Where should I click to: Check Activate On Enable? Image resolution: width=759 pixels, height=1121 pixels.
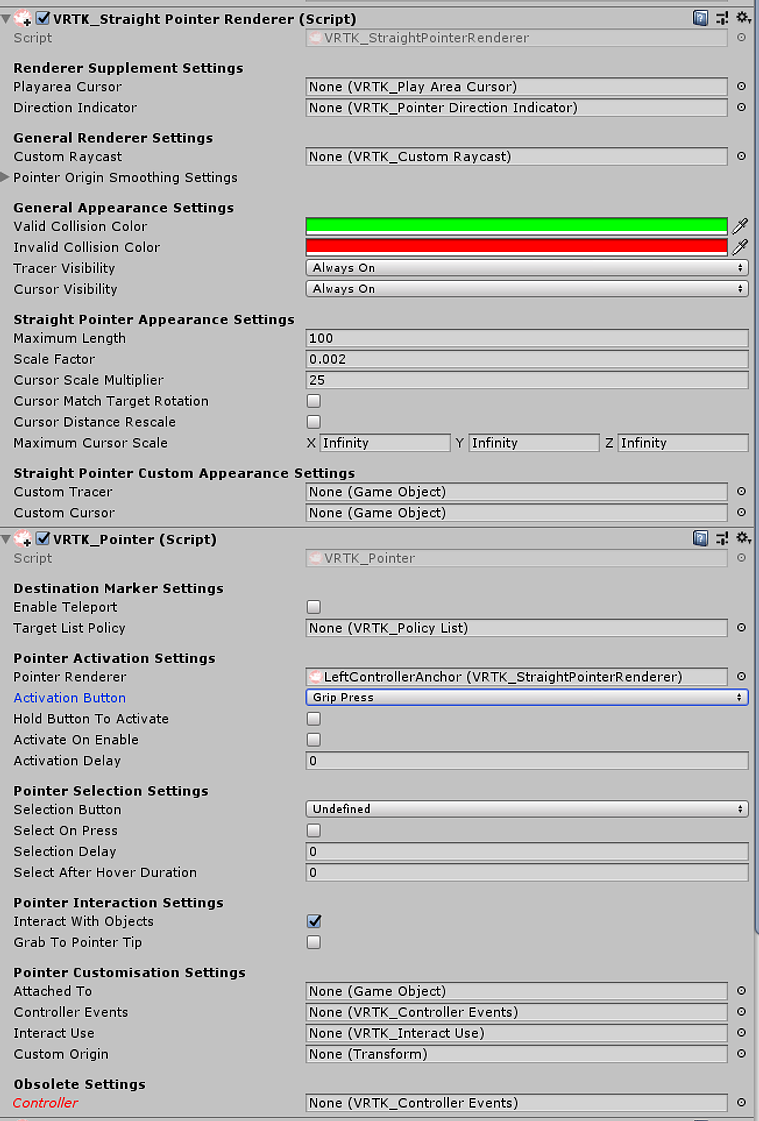[314, 739]
